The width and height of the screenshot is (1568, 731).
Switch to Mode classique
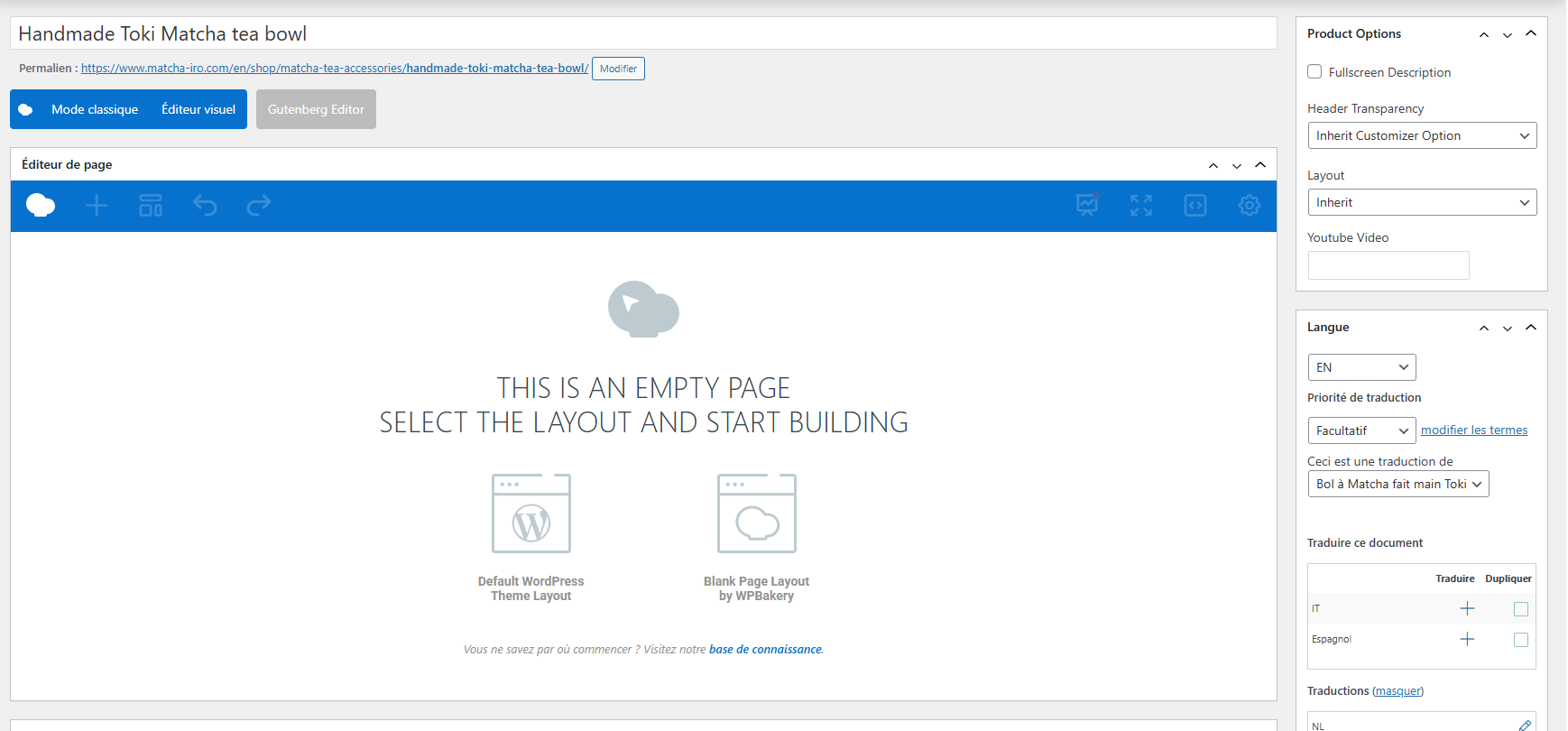pos(95,109)
